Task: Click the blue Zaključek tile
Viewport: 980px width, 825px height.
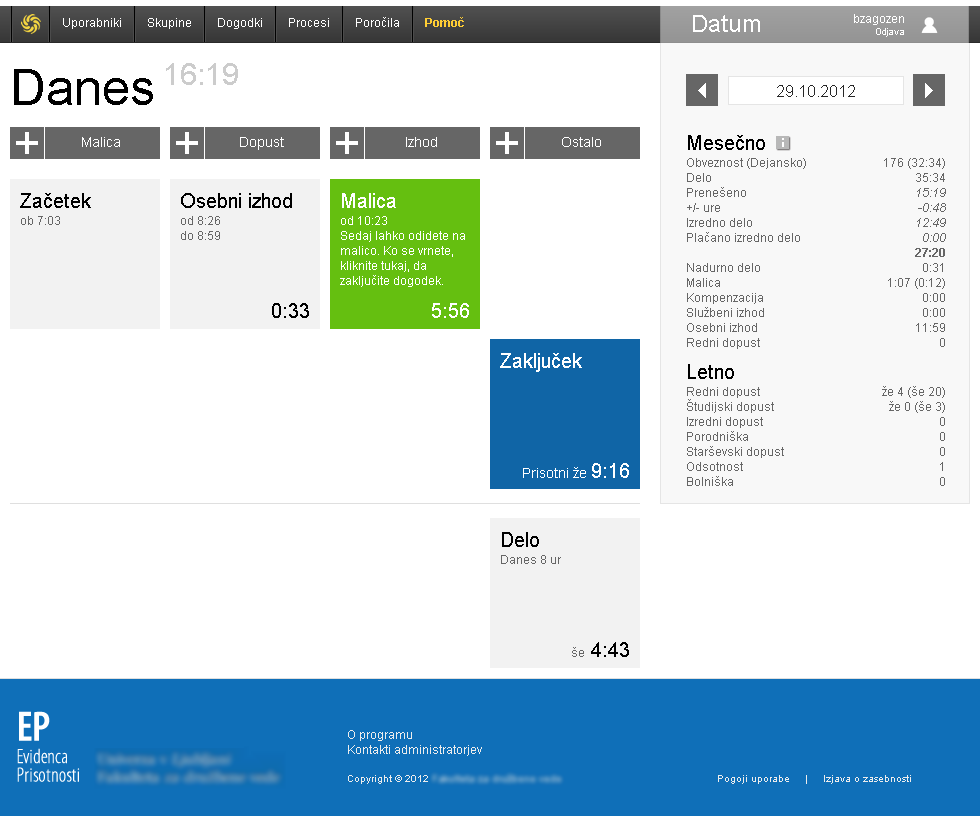Action: tap(565, 414)
